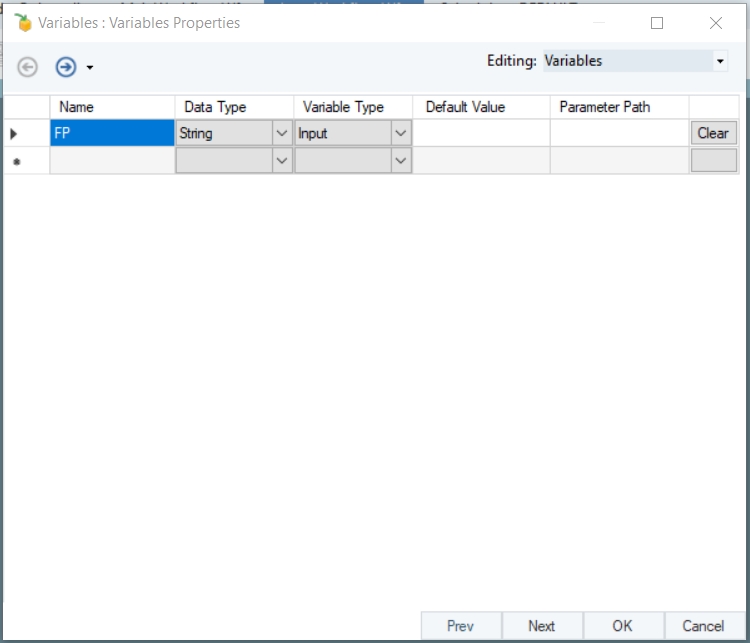Select the FP name cell
The width and height of the screenshot is (750, 643).
pos(112,133)
